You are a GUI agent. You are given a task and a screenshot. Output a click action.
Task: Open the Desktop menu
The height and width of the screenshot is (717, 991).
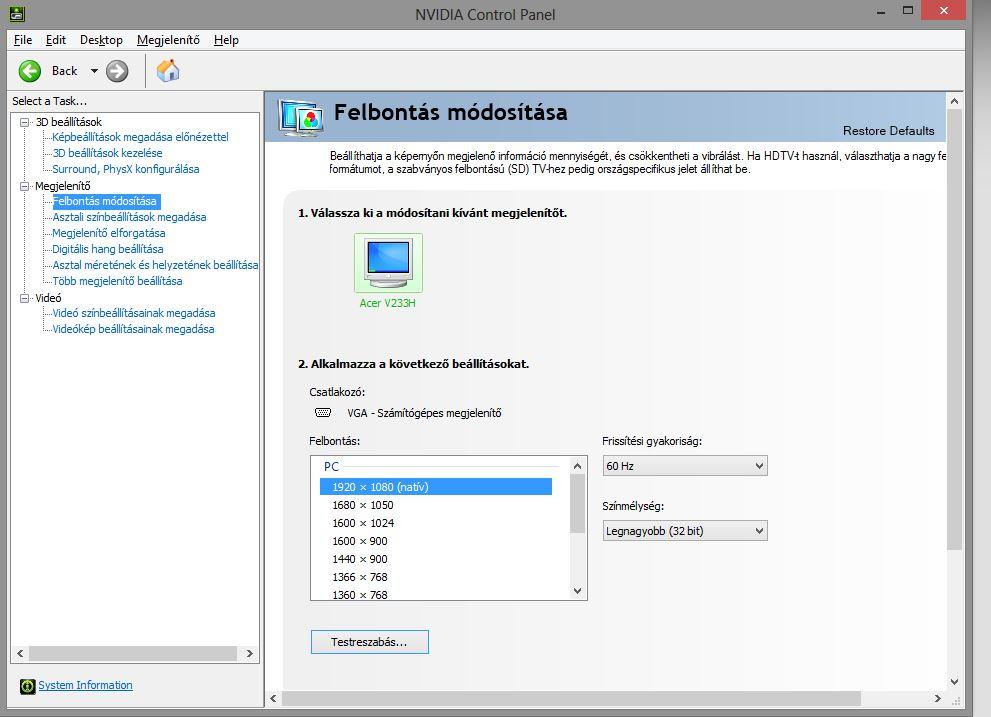(x=101, y=40)
